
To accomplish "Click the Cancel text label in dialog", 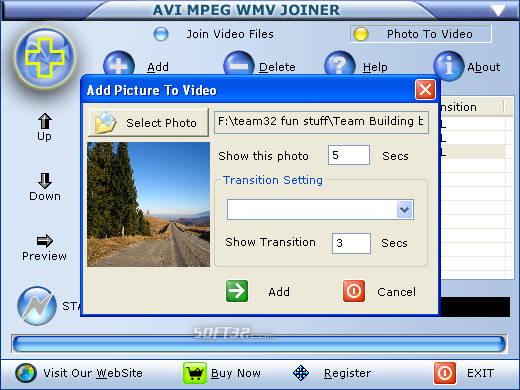I will [x=396, y=292].
